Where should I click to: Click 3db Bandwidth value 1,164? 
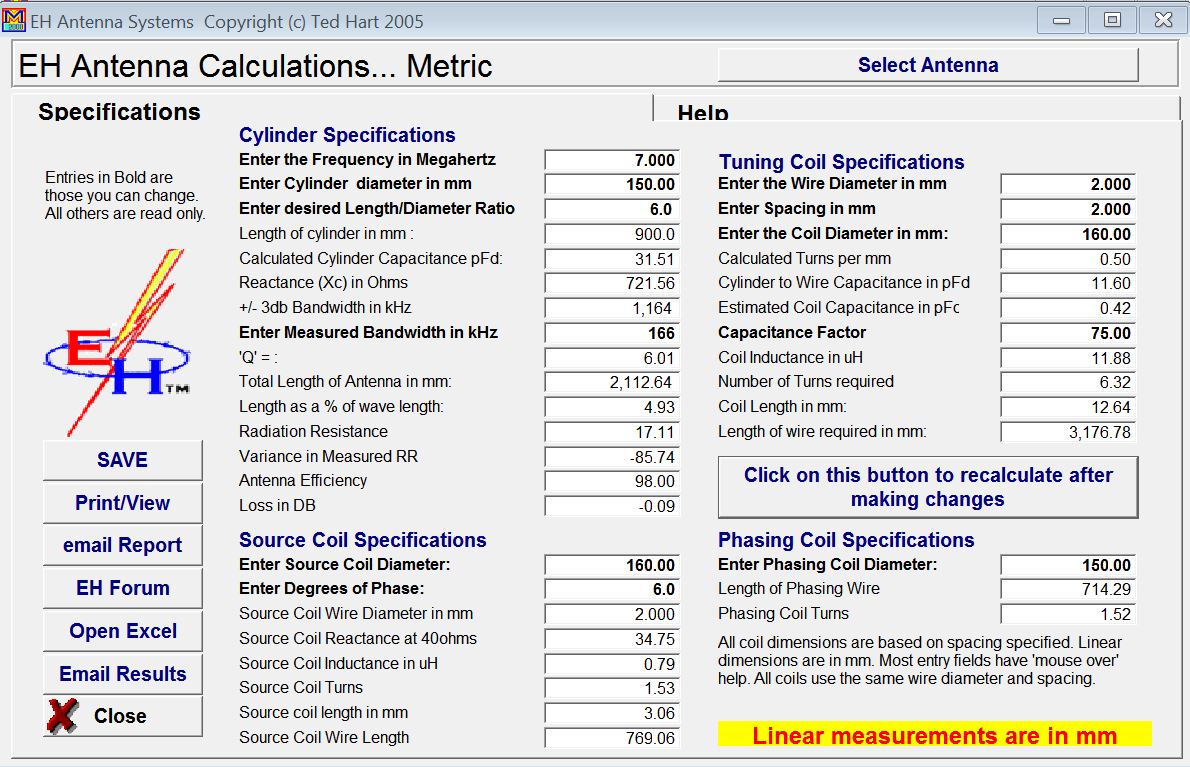pyautogui.click(x=612, y=309)
